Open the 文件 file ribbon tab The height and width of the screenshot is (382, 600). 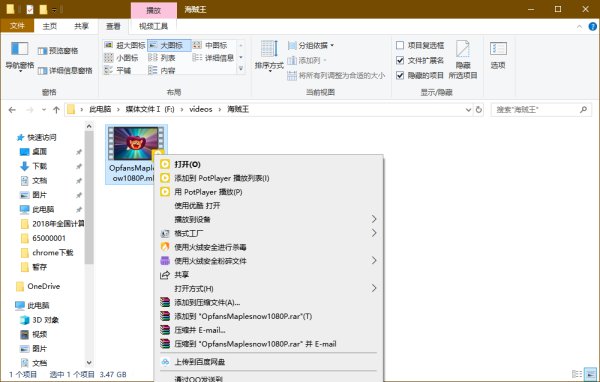pyautogui.click(x=17, y=26)
